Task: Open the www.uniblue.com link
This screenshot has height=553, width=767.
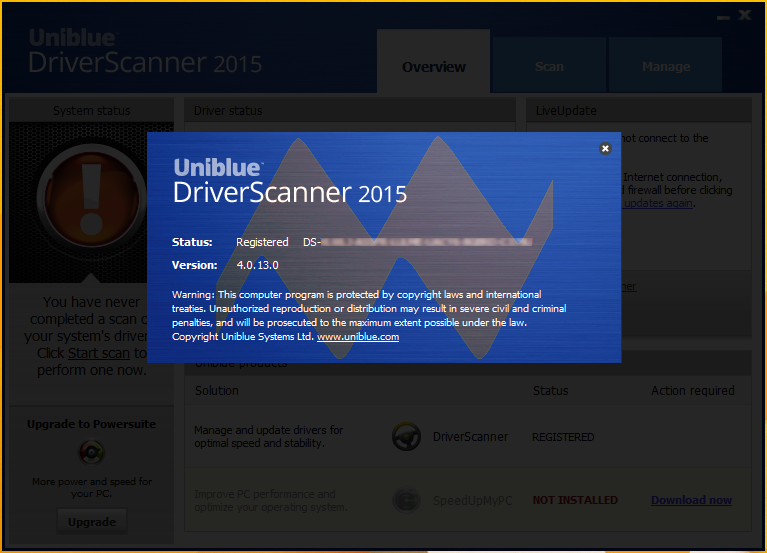Action: click(x=358, y=336)
